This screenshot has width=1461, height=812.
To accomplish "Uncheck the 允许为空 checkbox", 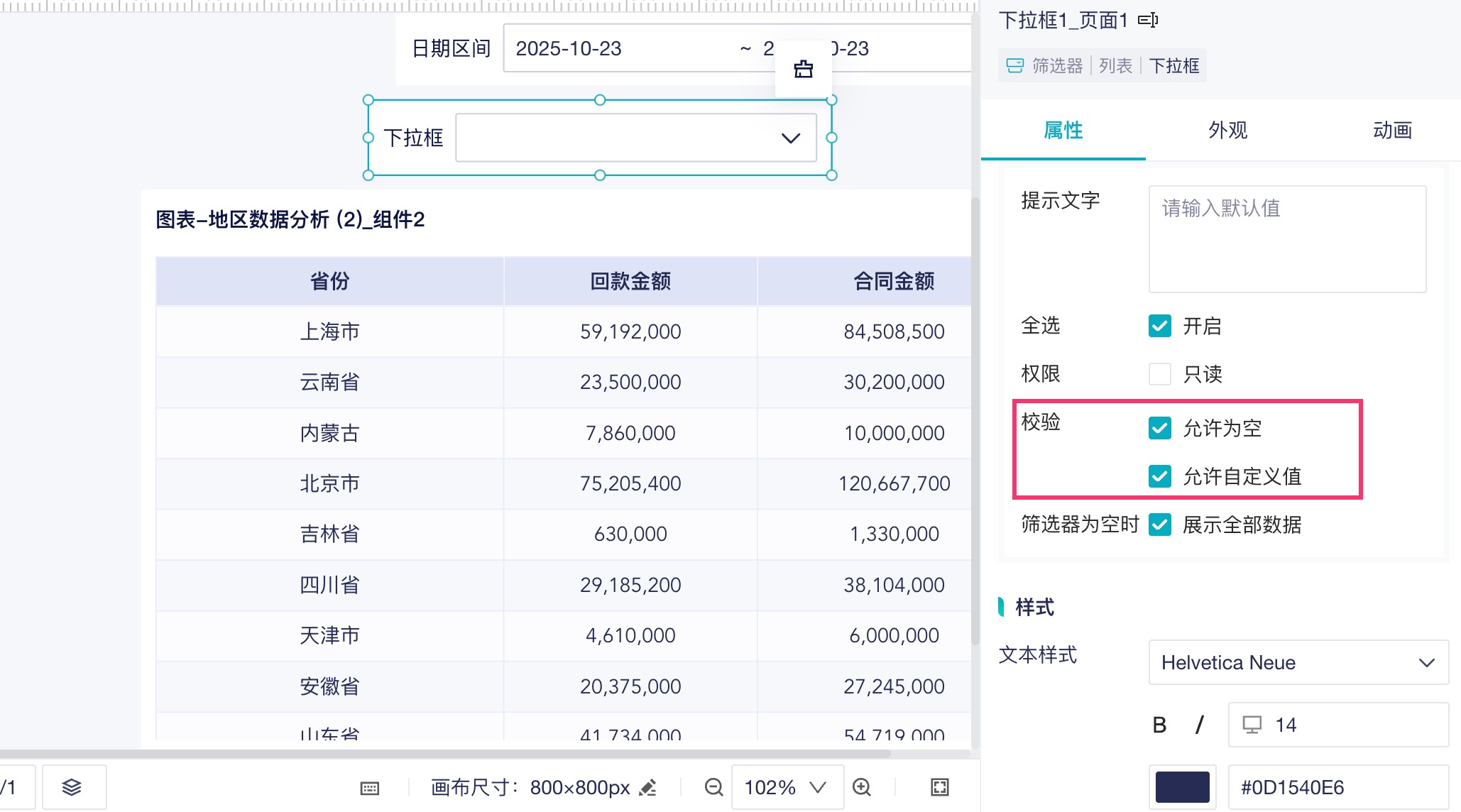I will click(1159, 428).
